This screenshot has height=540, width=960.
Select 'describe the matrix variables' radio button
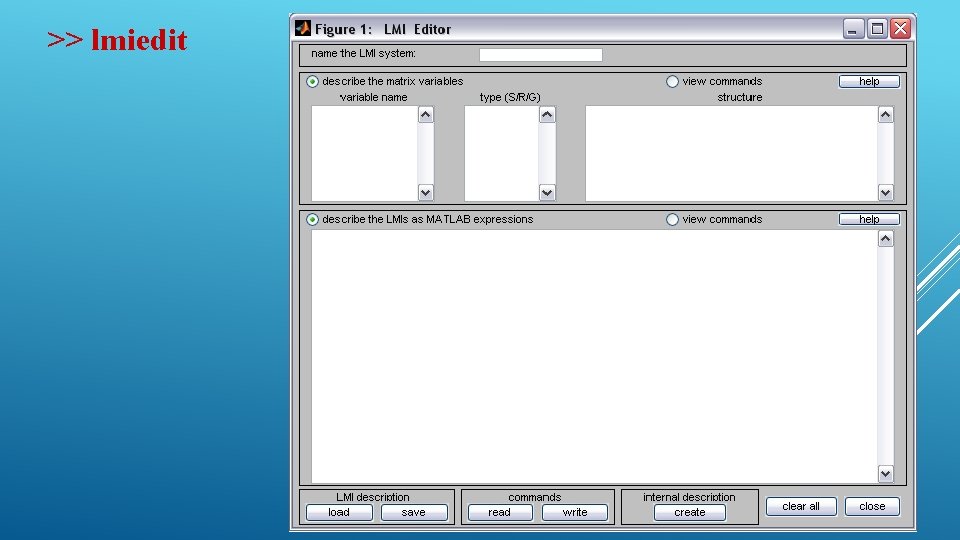click(312, 81)
